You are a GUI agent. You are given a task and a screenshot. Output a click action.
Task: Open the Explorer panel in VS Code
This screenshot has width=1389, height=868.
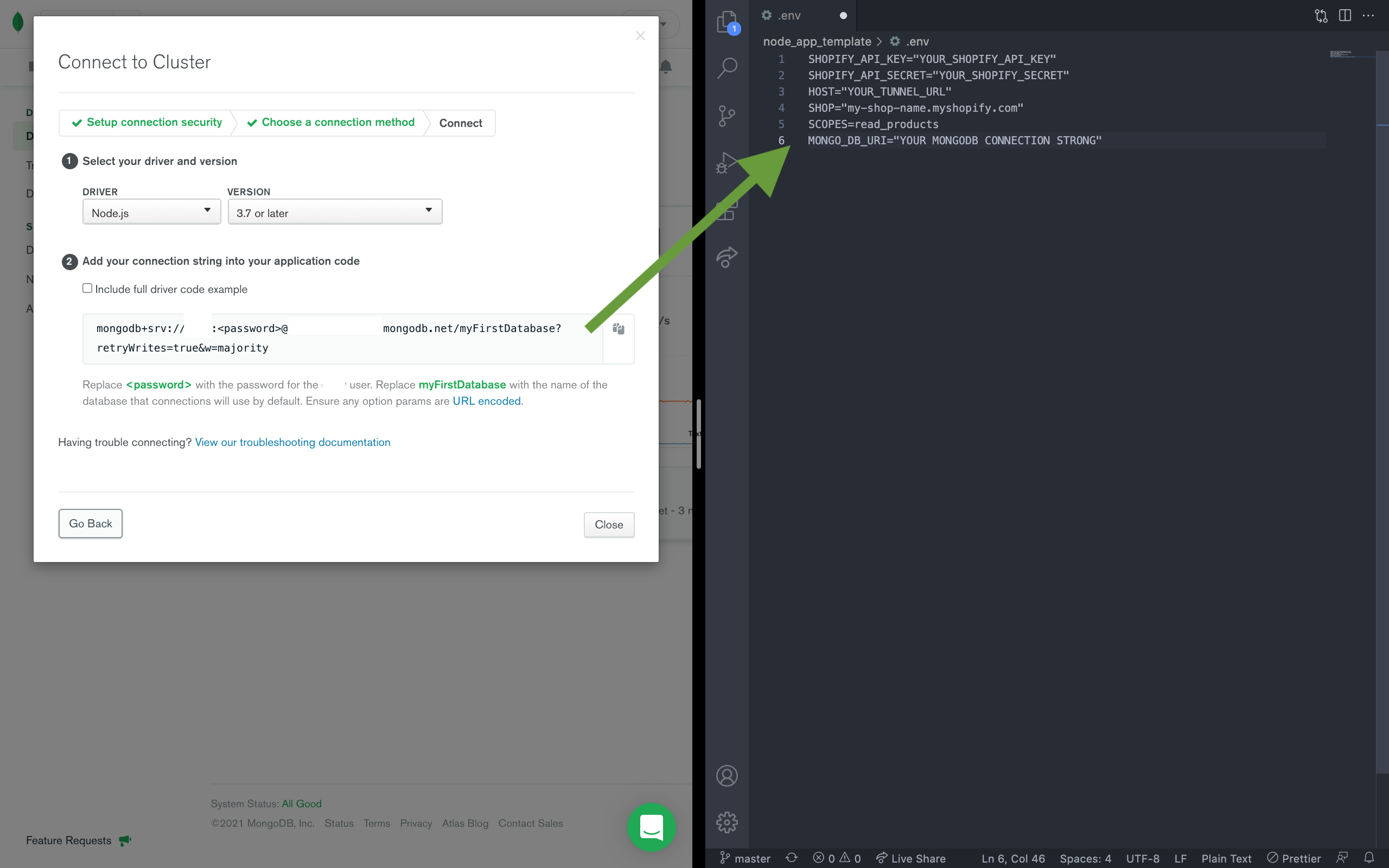[727, 23]
